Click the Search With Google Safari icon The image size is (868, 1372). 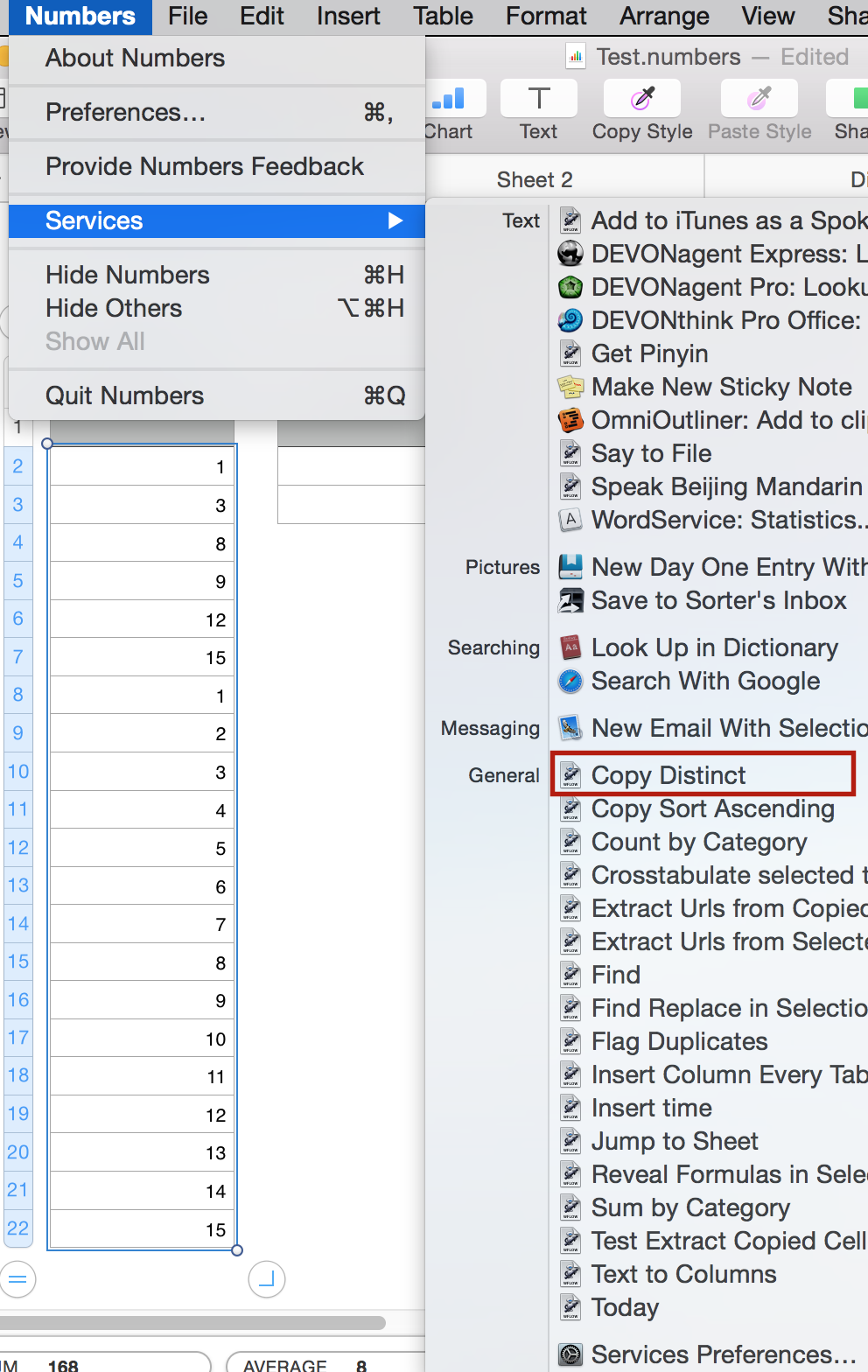coord(570,681)
